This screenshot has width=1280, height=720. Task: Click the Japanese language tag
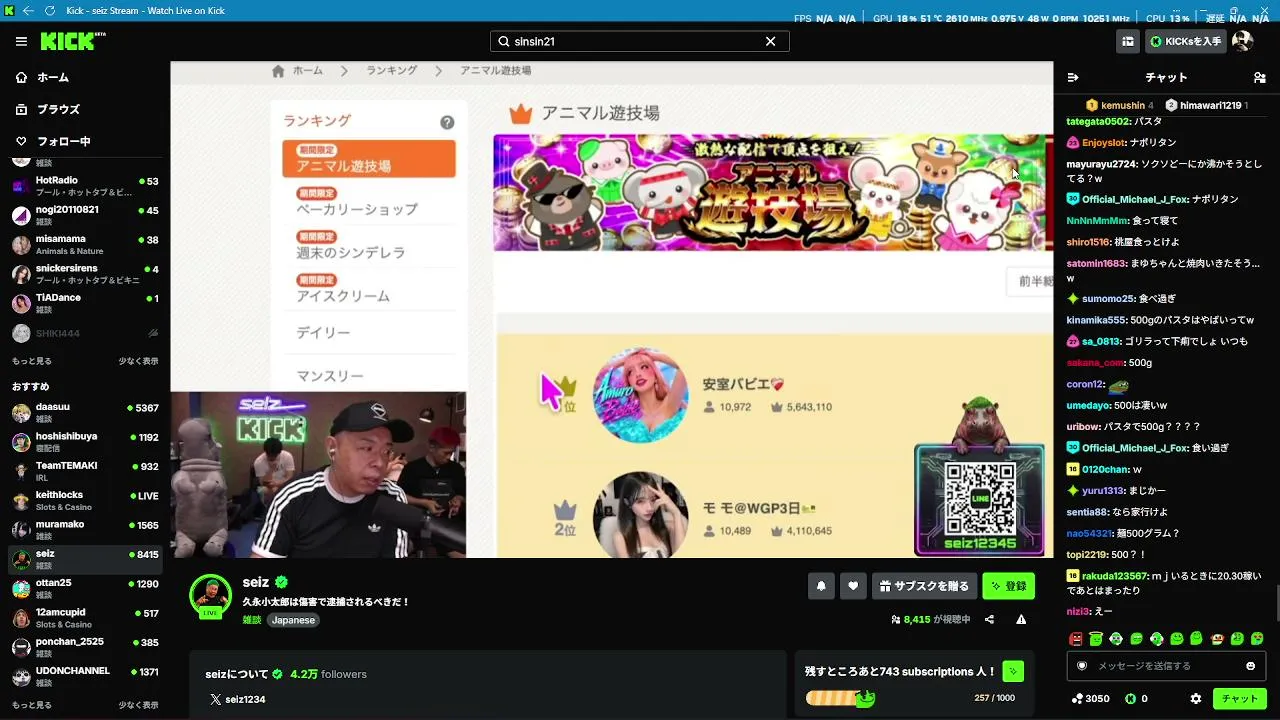[x=293, y=620]
